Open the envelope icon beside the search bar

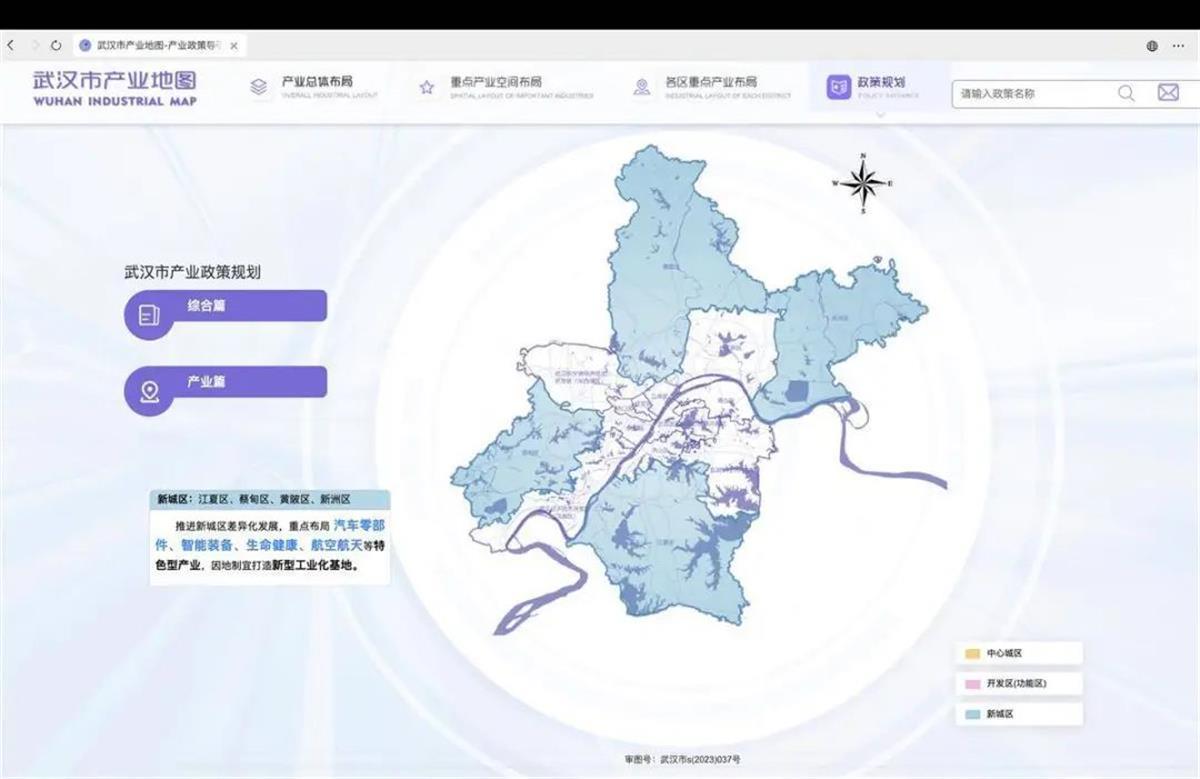point(1167,92)
